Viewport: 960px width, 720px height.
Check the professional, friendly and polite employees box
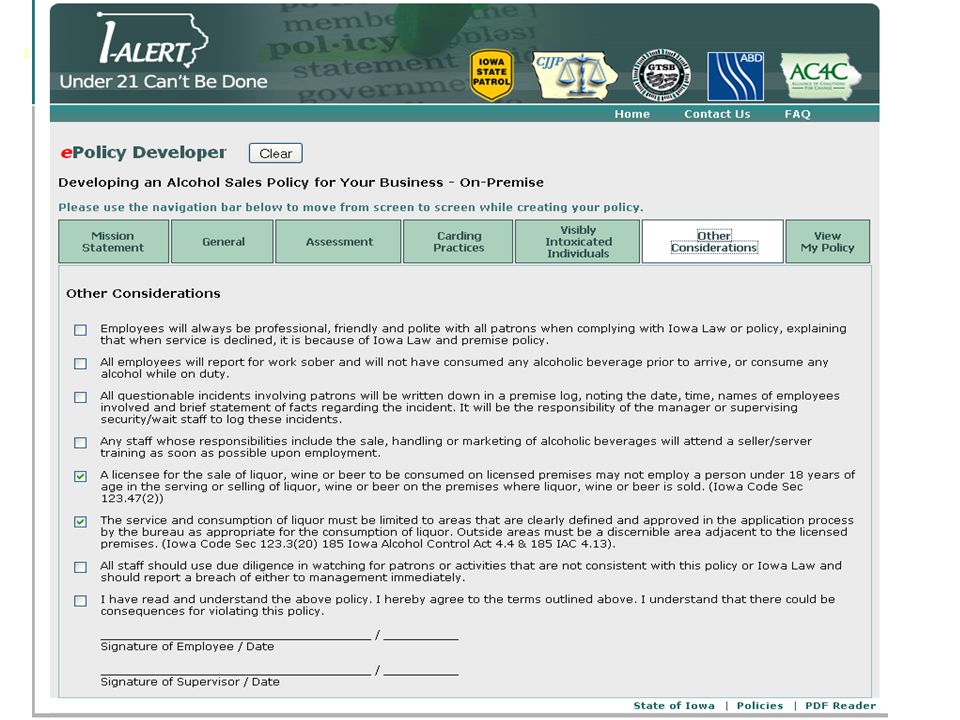coord(80,330)
